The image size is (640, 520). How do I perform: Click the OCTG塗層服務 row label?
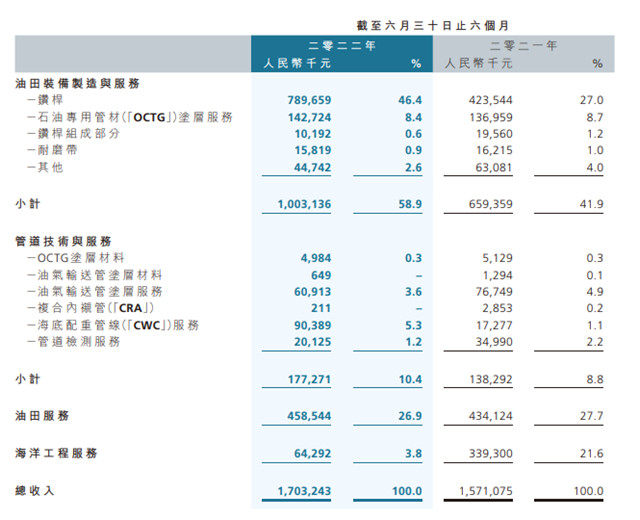coord(130,118)
